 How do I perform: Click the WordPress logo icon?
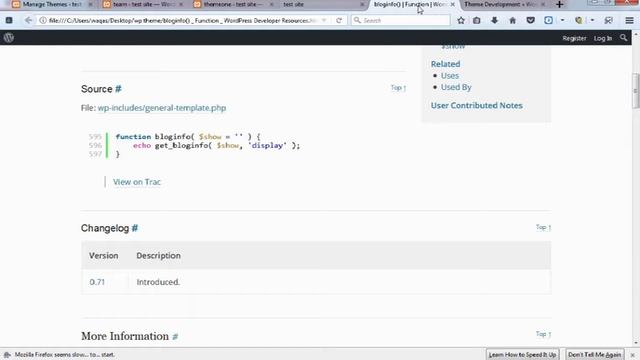[9, 38]
